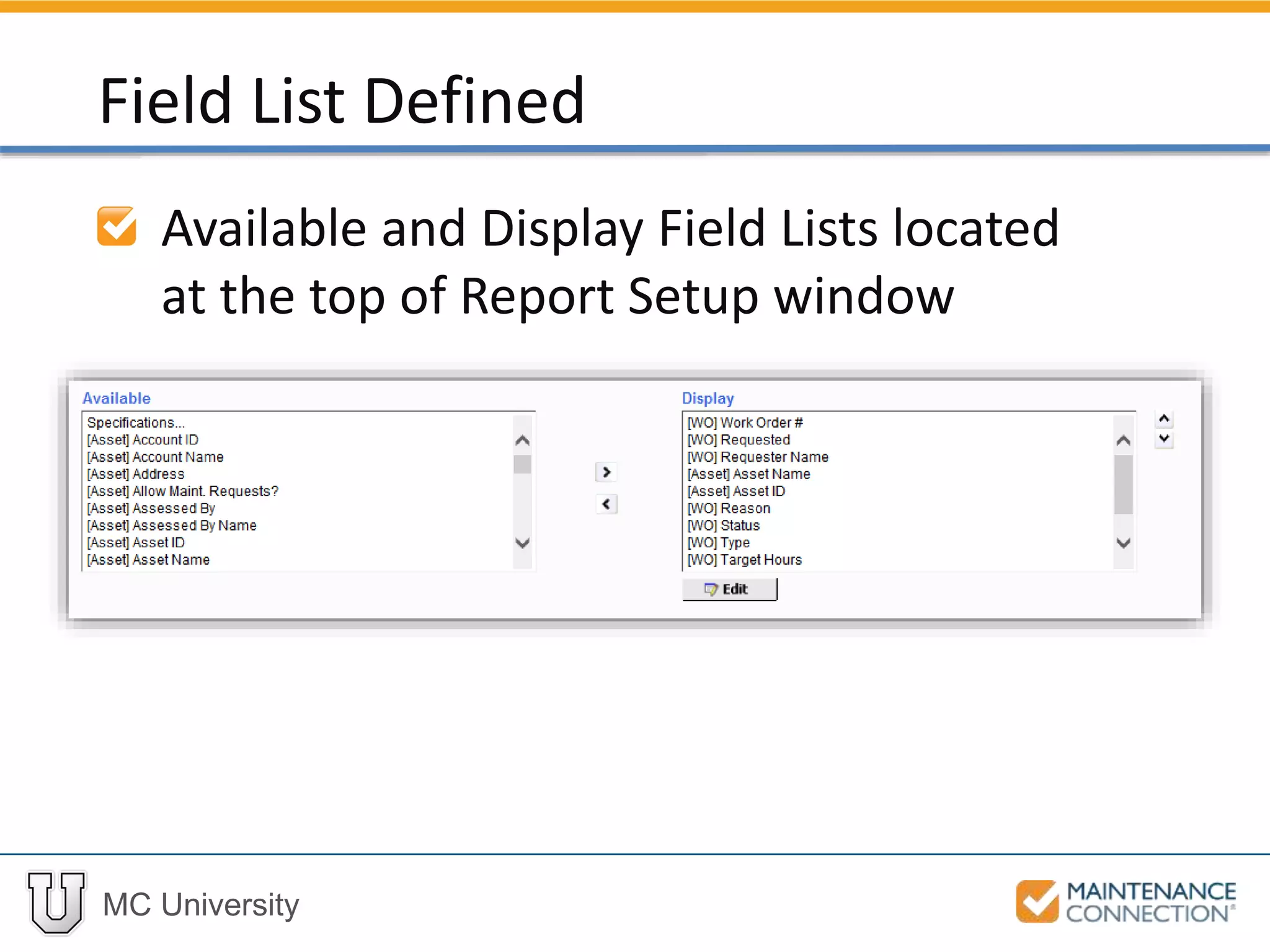Click the MC University shield logo
Image resolution: width=1270 pixels, height=952 pixels.
point(56,902)
